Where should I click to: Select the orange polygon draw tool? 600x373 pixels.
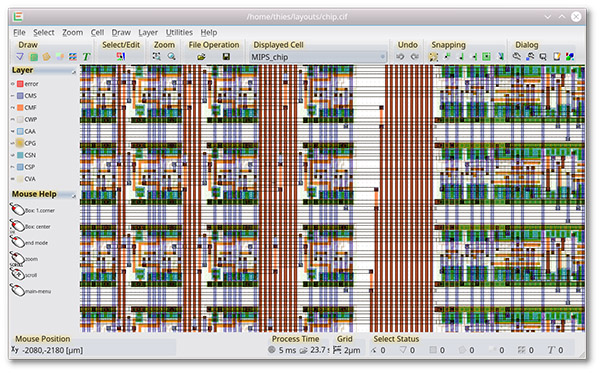point(46,57)
